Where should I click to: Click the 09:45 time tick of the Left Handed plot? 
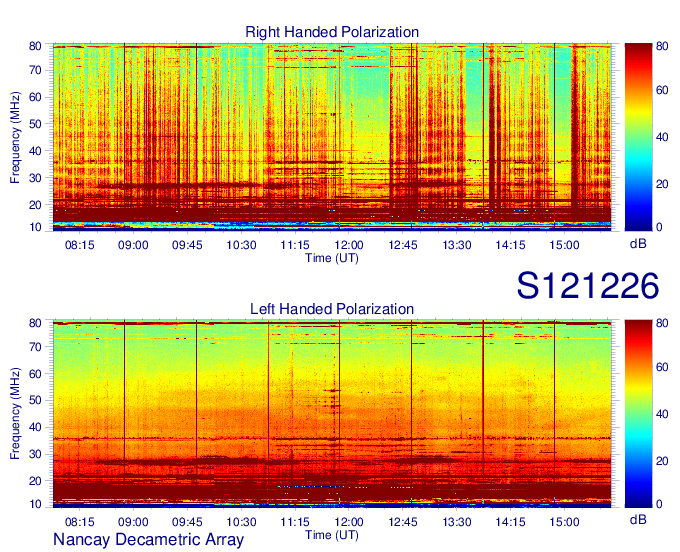187,523
